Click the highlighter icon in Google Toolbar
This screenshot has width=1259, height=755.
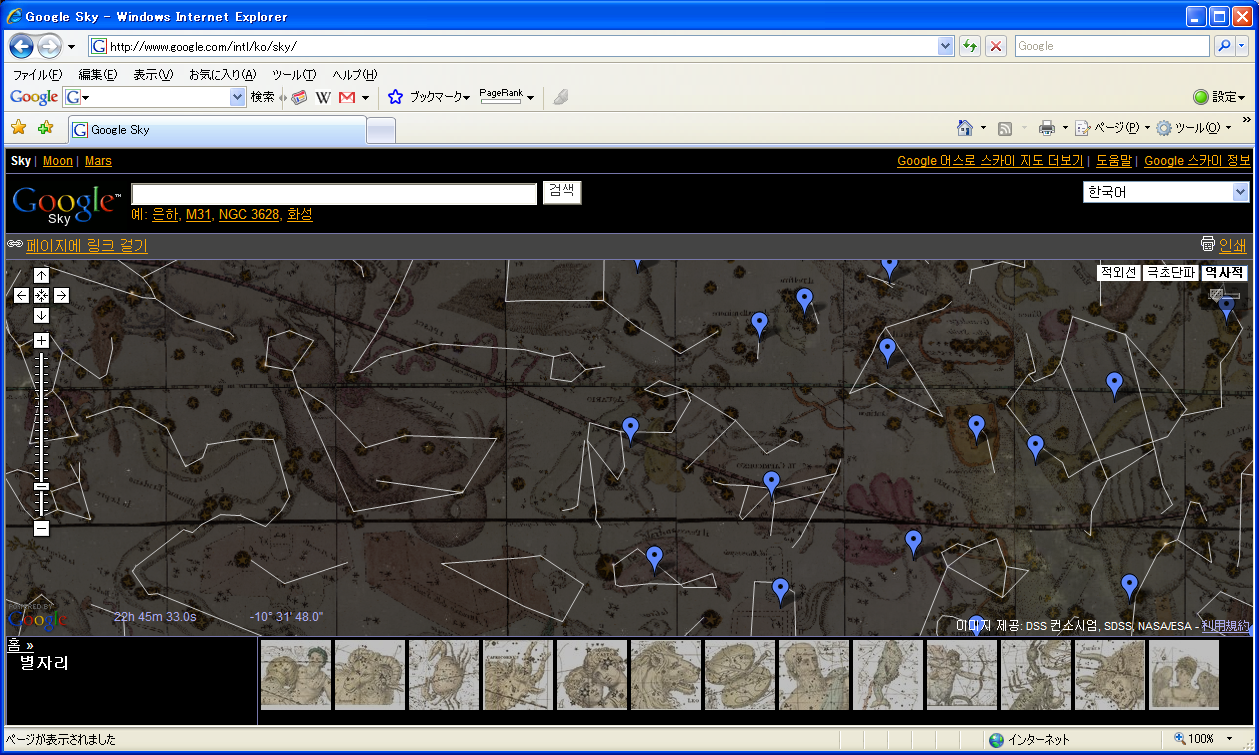(561, 97)
